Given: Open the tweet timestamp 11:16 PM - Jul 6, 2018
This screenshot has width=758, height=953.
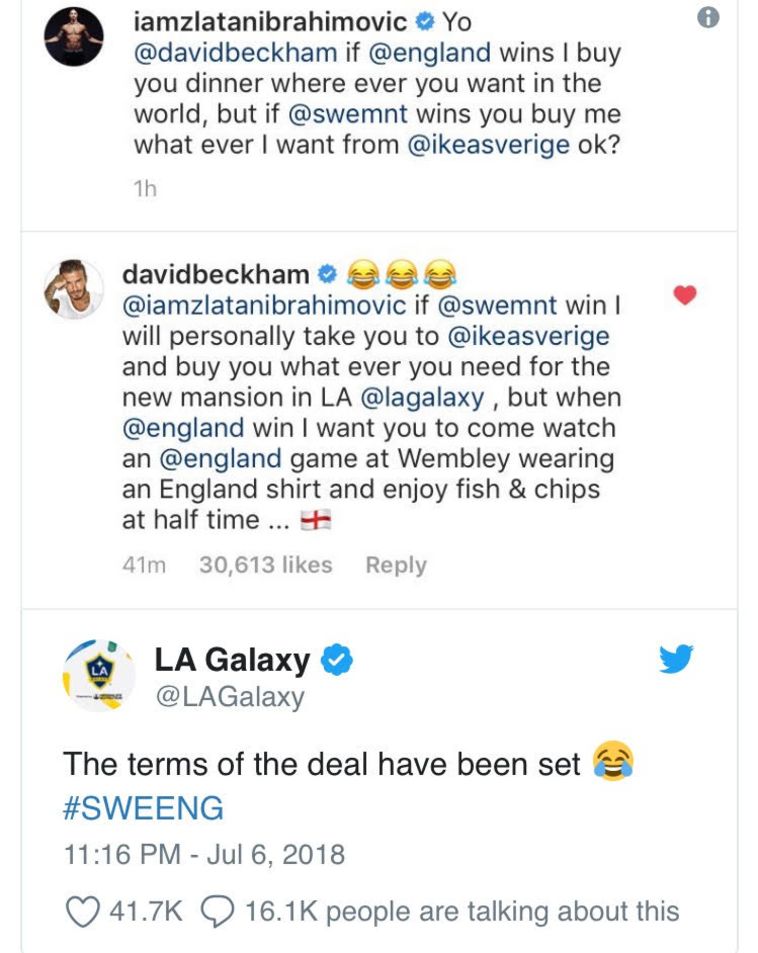Looking at the screenshot, I should [x=204, y=855].
